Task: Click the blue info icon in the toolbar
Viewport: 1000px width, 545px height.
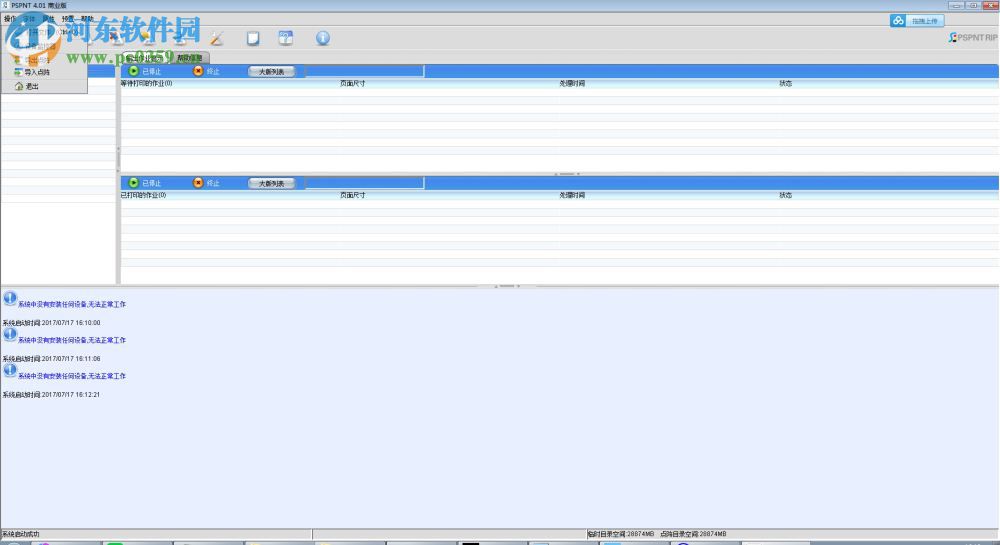Action: (x=323, y=38)
